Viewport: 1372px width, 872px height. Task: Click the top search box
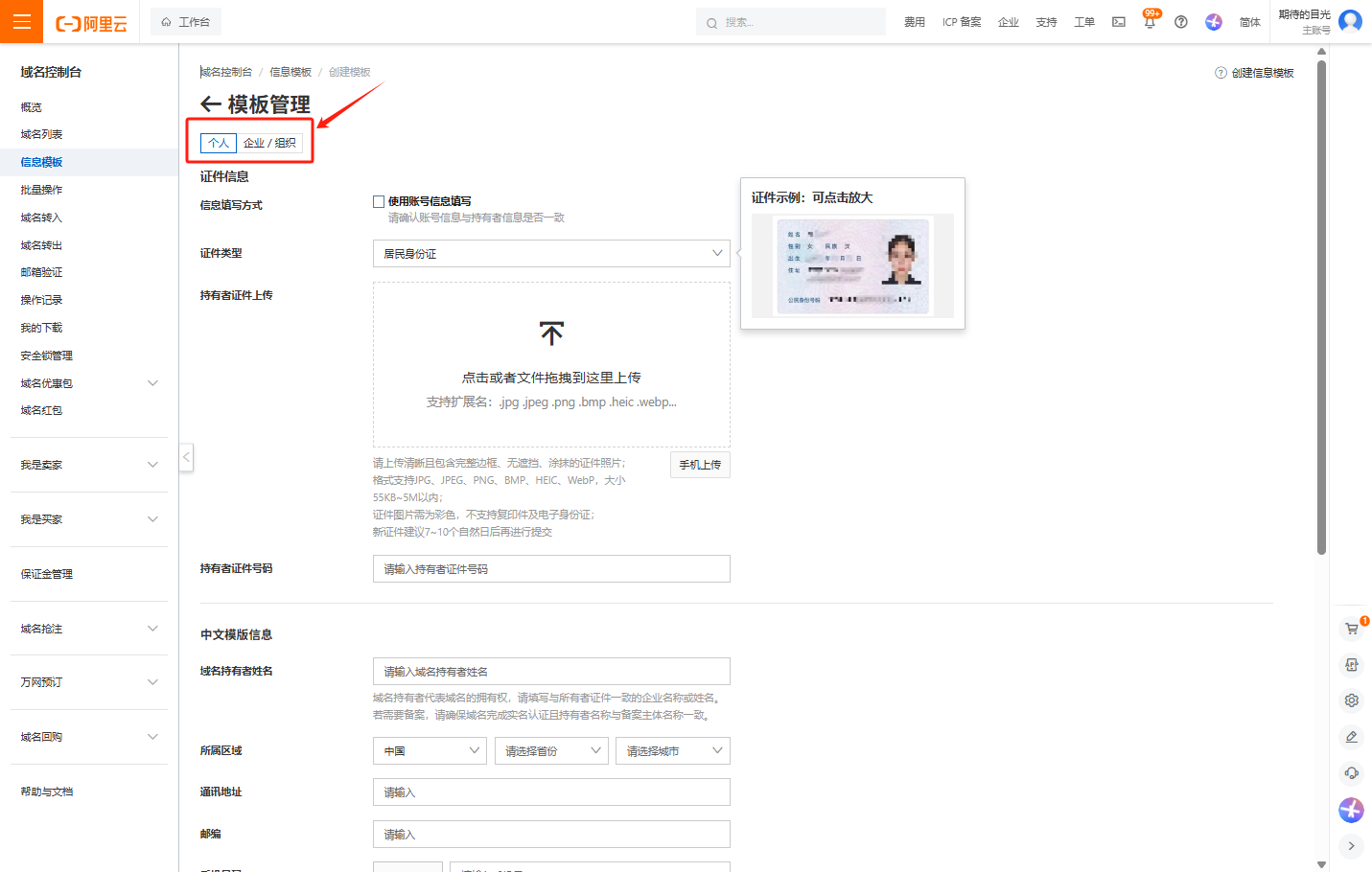[x=791, y=22]
